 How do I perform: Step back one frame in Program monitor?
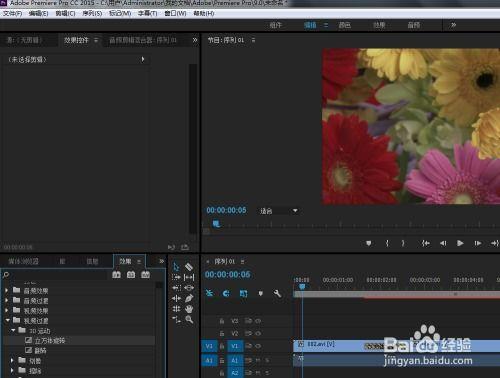tap(443, 243)
